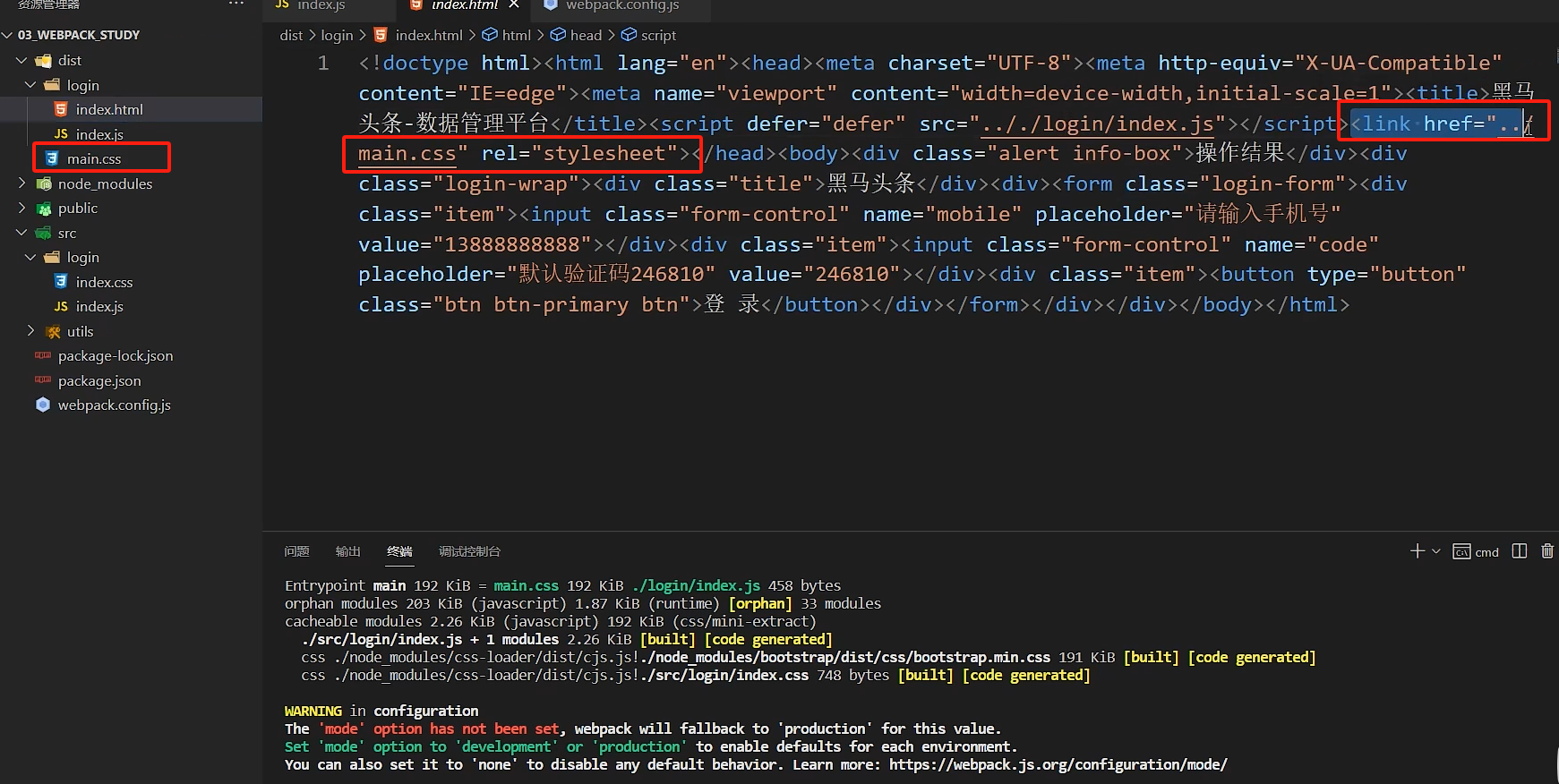Click the dist folder icon
This screenshot has height=784, width=1559.
click(x=43, y=61)
